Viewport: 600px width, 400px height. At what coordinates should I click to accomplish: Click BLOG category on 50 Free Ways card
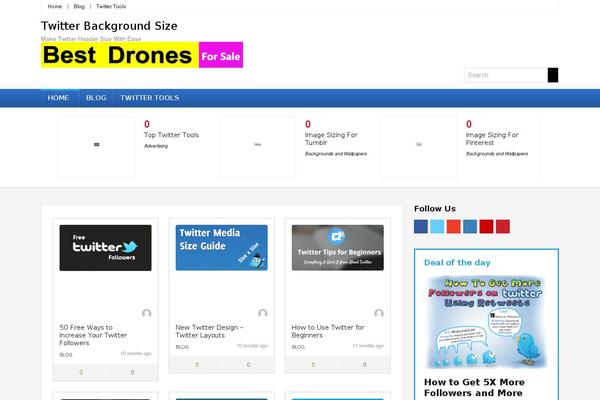[66, 355]
